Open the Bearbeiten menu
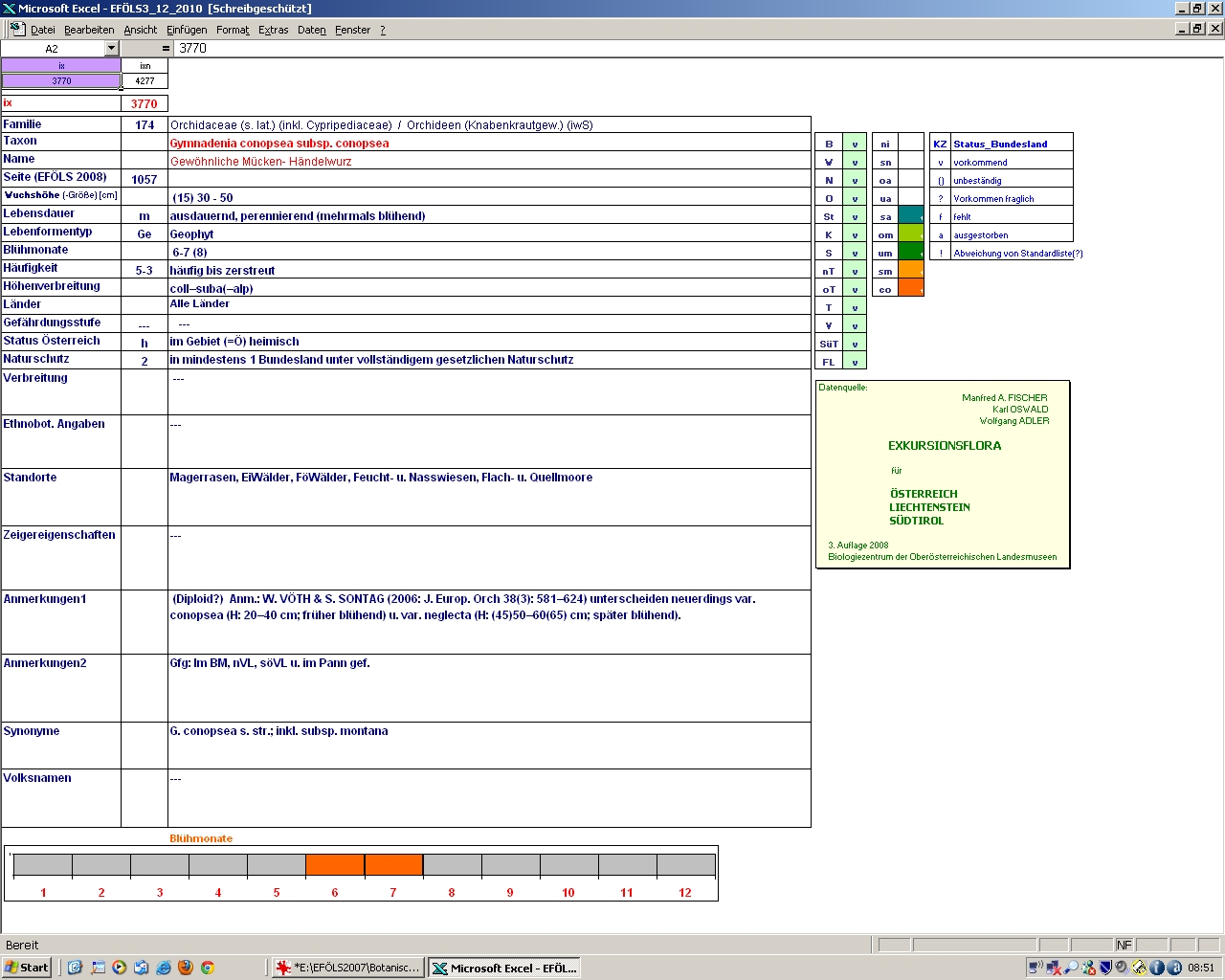Screen dimensions: 1225x980 (89, 30)
